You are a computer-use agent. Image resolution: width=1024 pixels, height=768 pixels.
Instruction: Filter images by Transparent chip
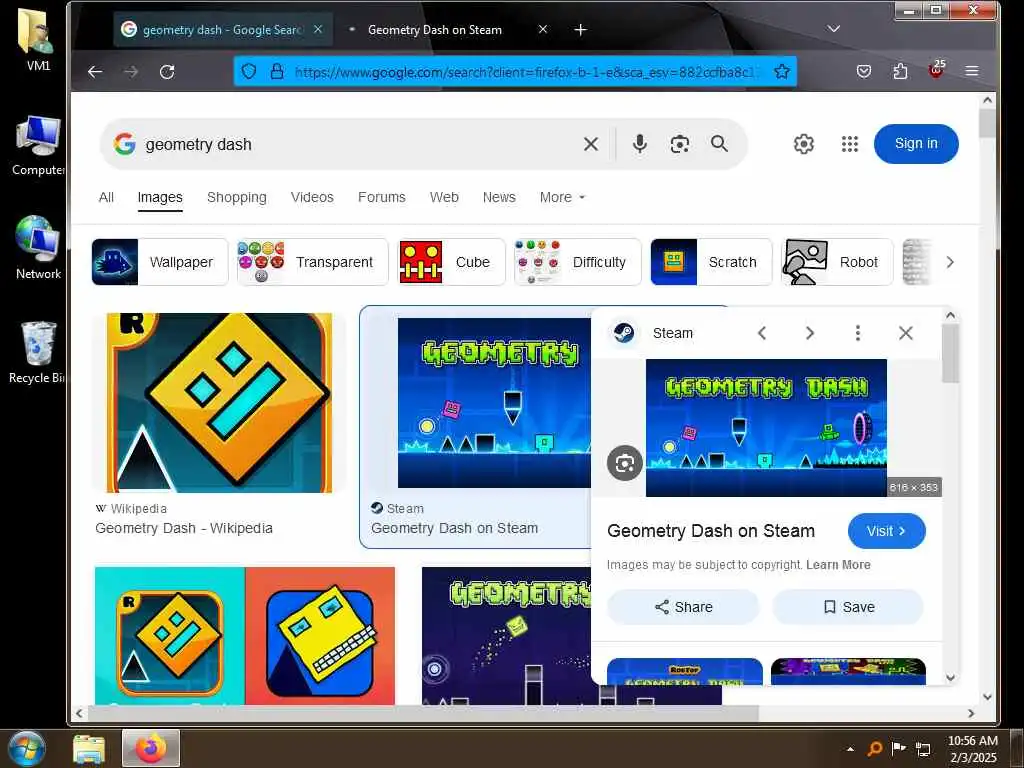312,262
